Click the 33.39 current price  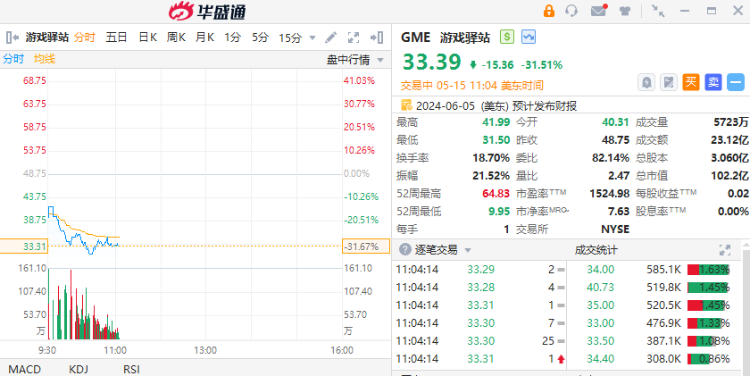coord(432,62)
